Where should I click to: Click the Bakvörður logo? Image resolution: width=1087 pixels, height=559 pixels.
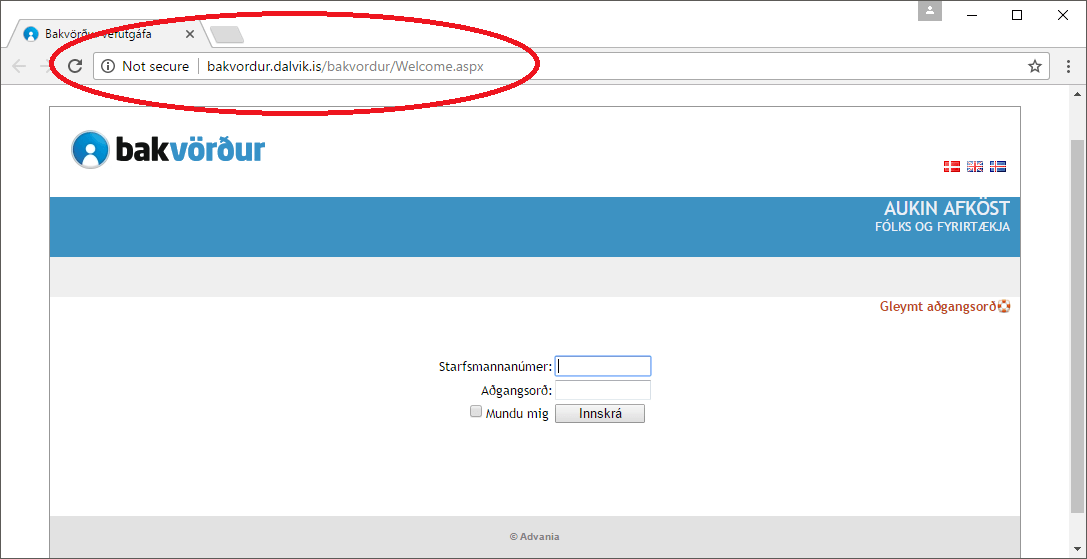coord(168,149)
